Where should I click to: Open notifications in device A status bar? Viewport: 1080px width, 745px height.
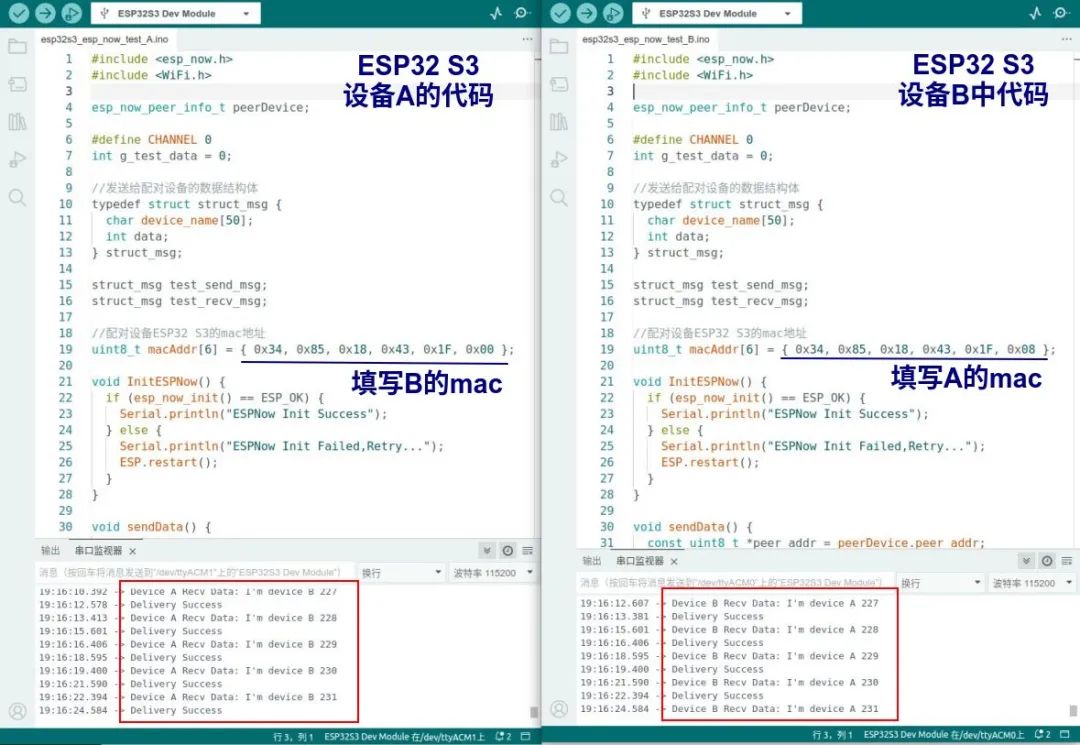click(503, 737)
